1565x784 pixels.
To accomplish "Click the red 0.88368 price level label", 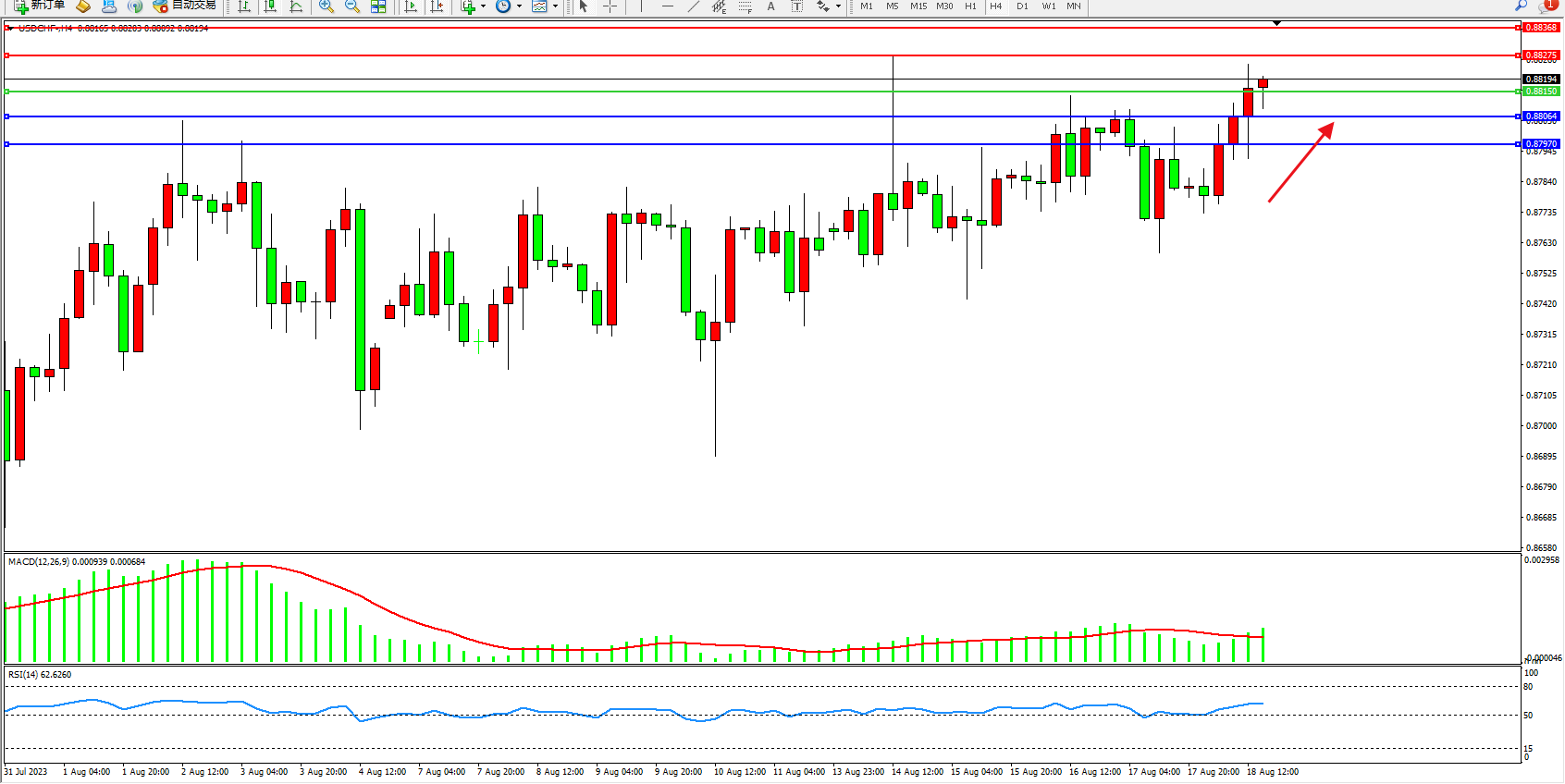I will pos(1541,28).
